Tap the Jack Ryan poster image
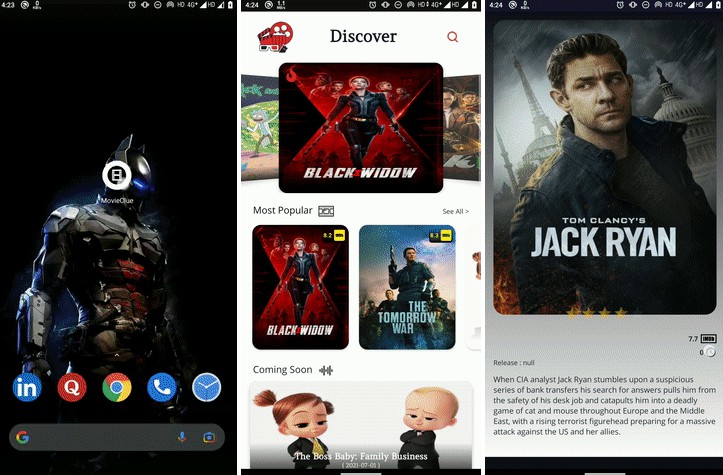Viewport: 723px width, 475px height. point(604,167)
